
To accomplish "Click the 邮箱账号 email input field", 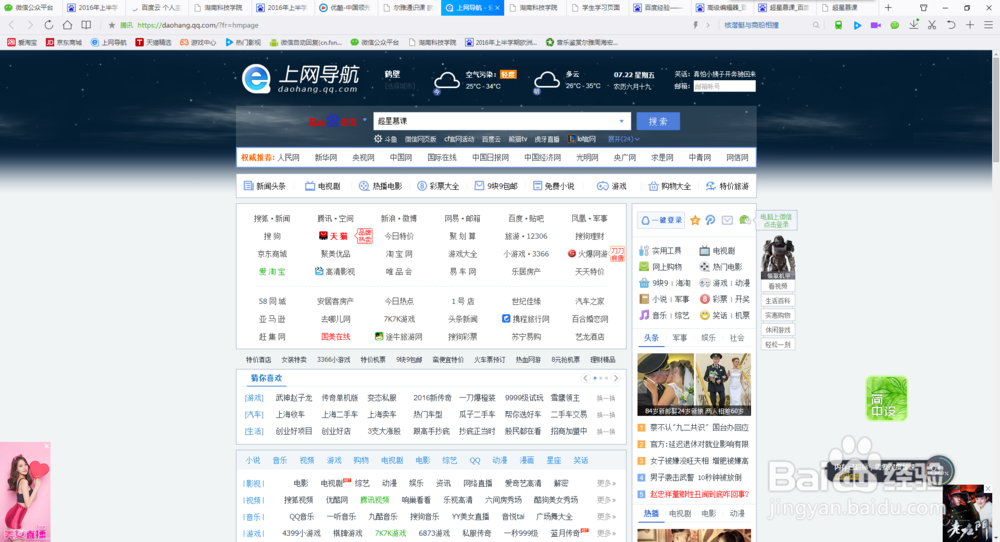I will point(724,86).
